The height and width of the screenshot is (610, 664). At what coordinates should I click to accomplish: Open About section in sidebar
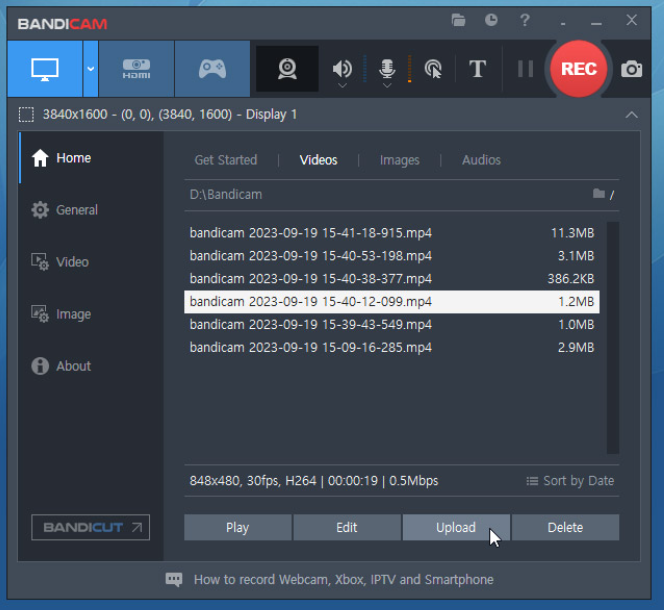click(61, 366)
